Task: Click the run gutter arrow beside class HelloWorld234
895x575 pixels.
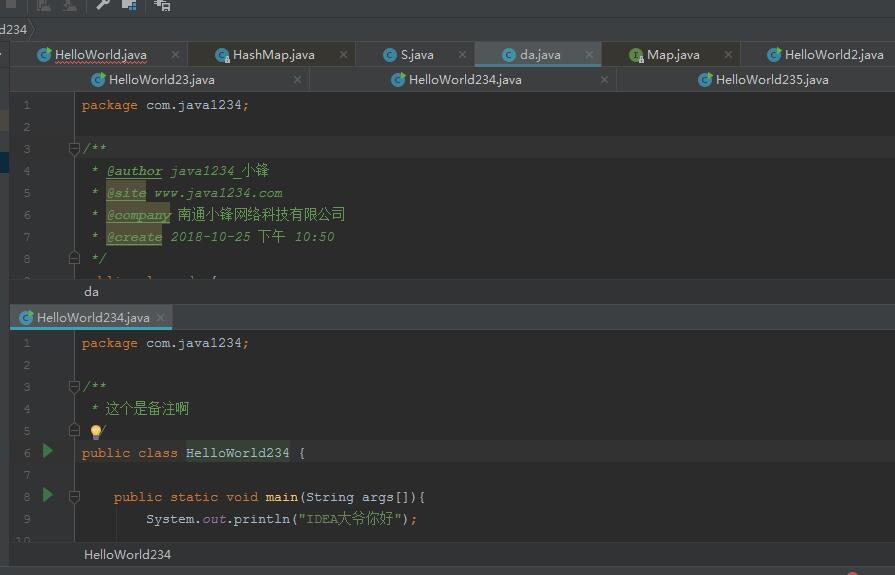Action: (47, 452)
